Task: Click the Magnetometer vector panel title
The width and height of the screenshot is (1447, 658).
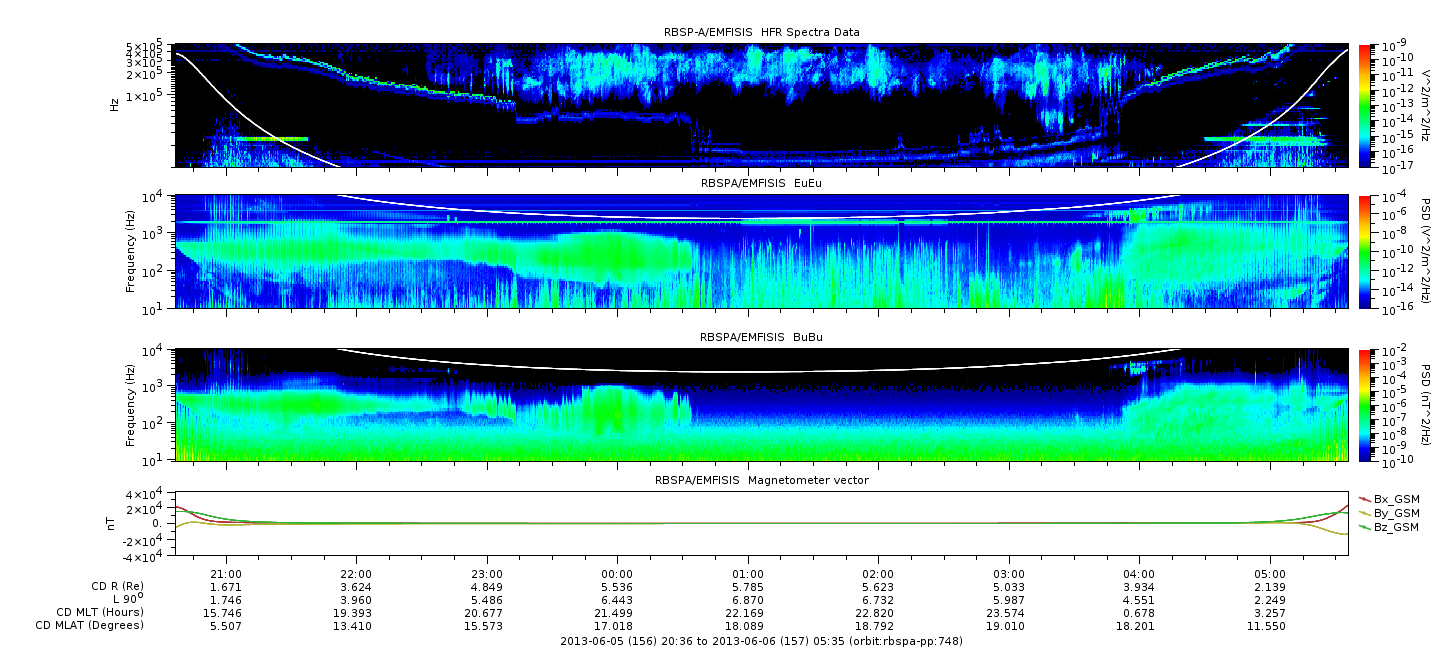Action: [761, 480]
